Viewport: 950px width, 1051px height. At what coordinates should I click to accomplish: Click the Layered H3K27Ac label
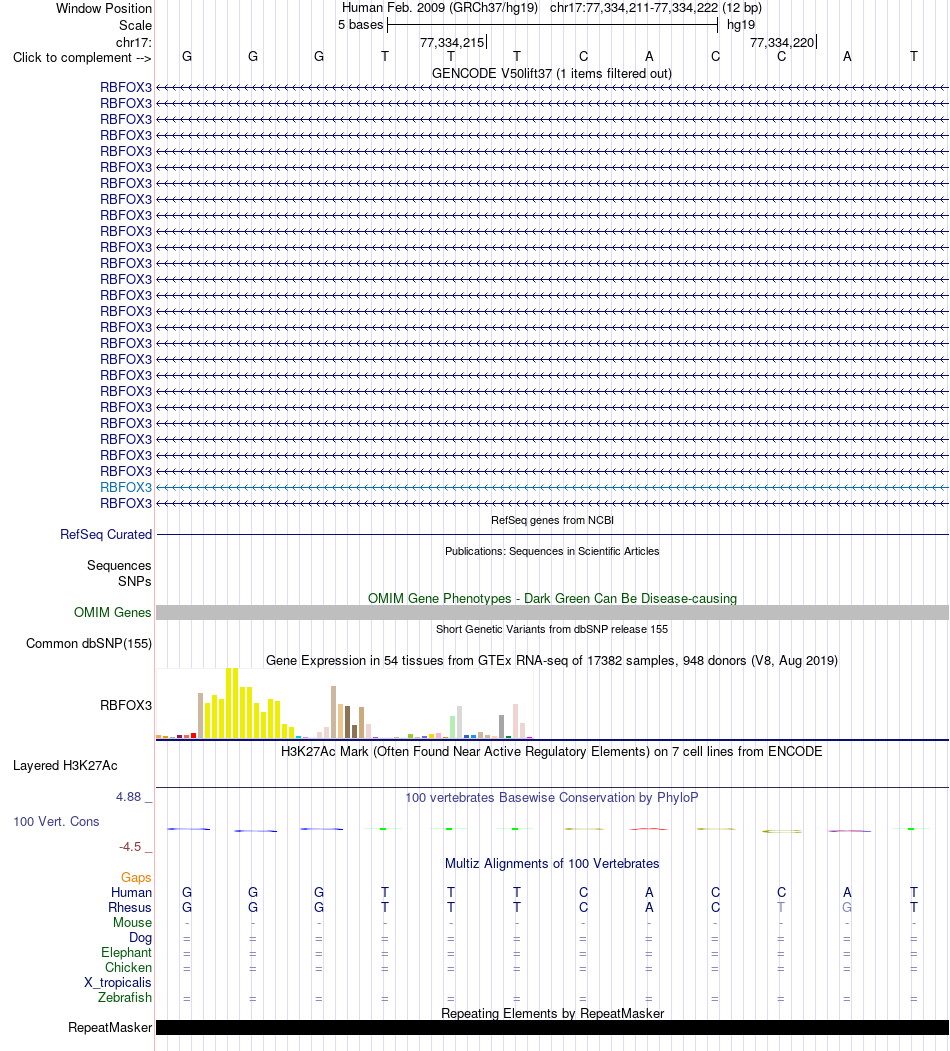65,765
